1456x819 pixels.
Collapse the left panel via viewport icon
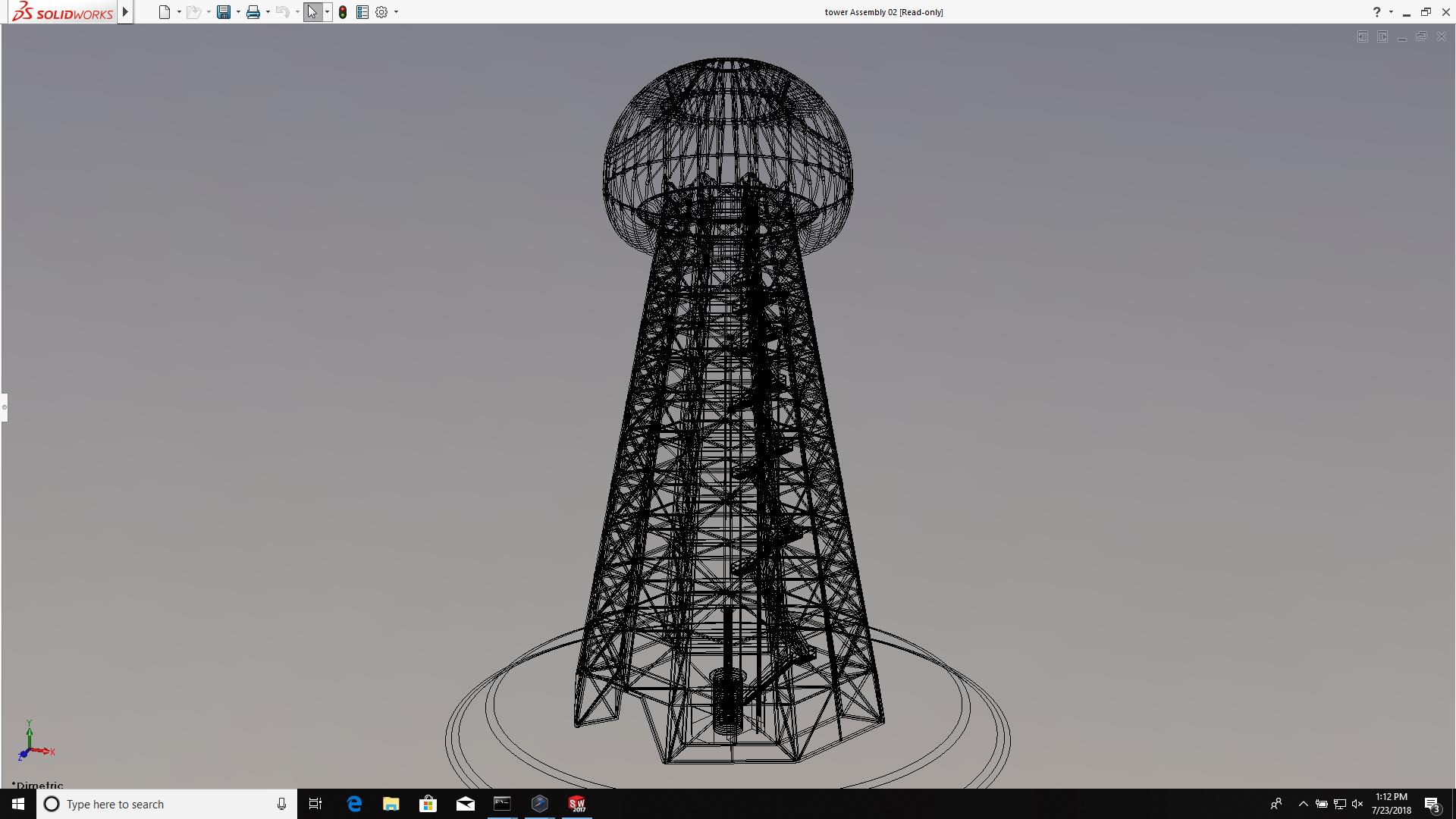coord(1362,36)
